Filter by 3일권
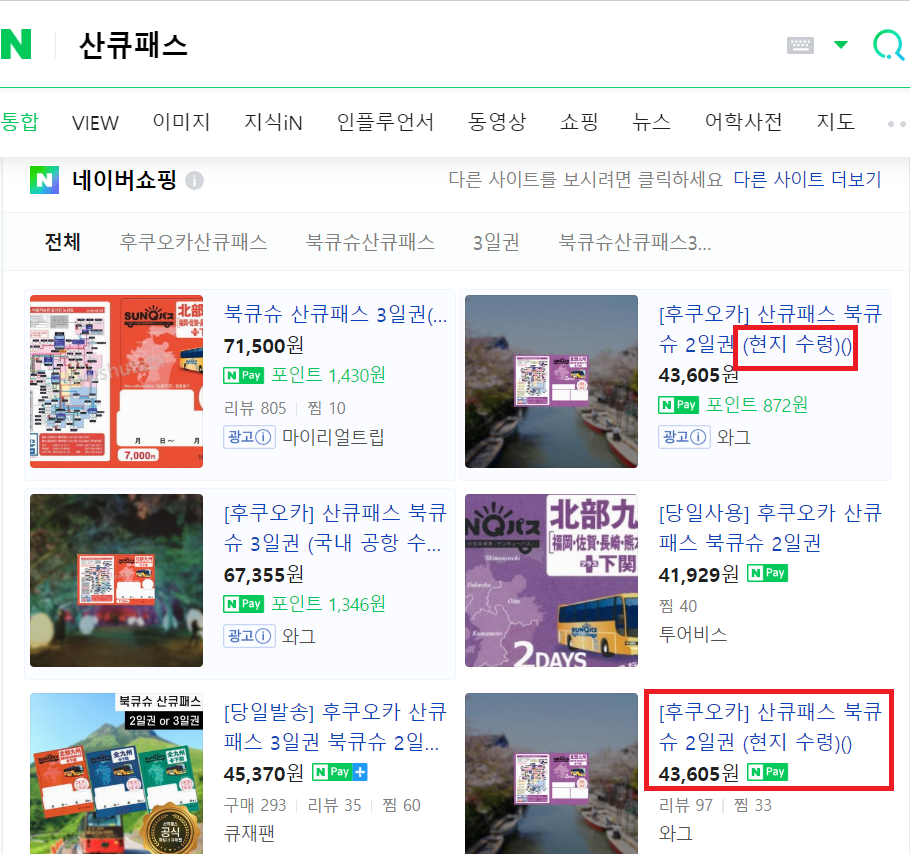The width and height of the screenshot is (910, 854). [x=496, y=242]
